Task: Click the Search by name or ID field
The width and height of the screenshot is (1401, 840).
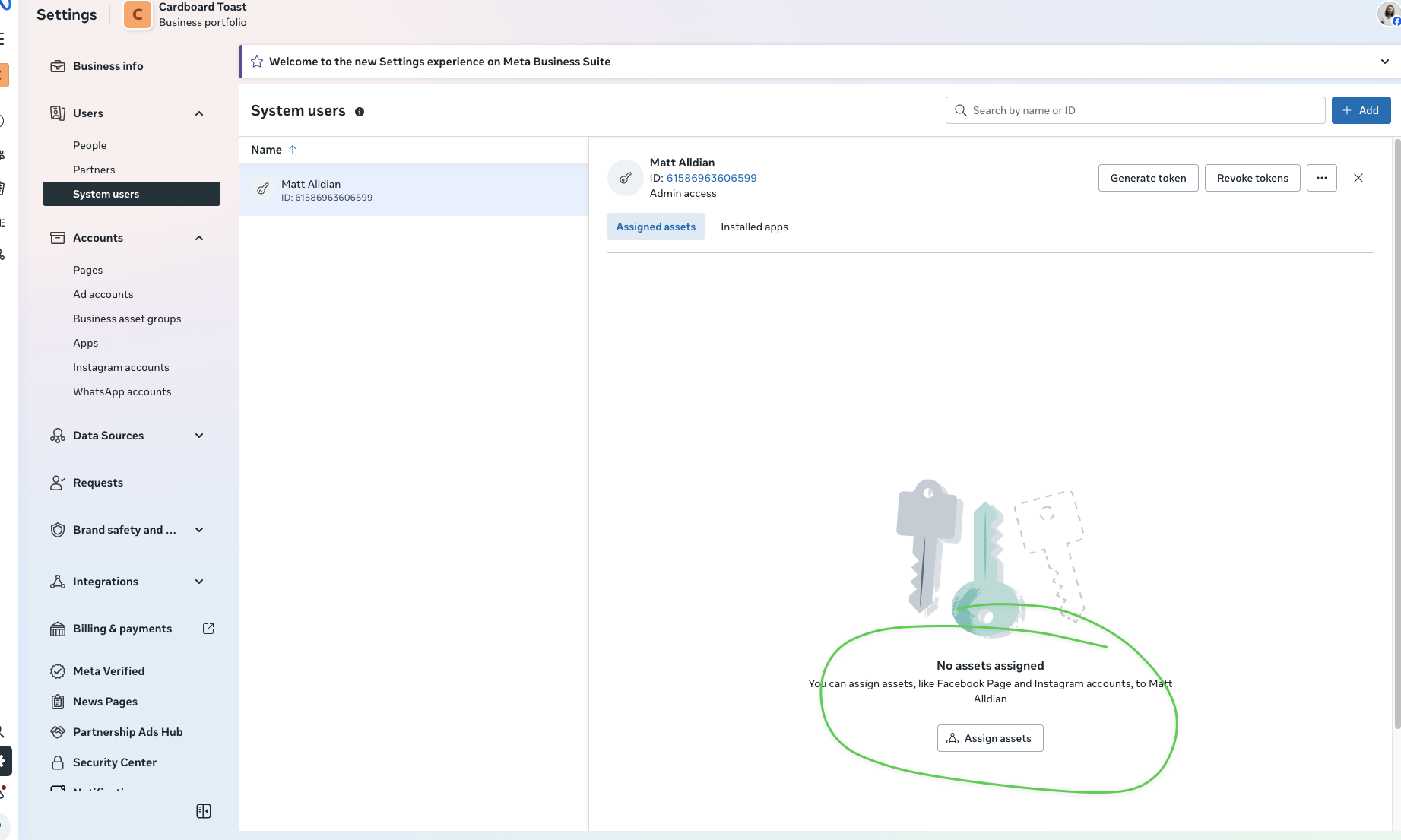Action: point(1136,110)
